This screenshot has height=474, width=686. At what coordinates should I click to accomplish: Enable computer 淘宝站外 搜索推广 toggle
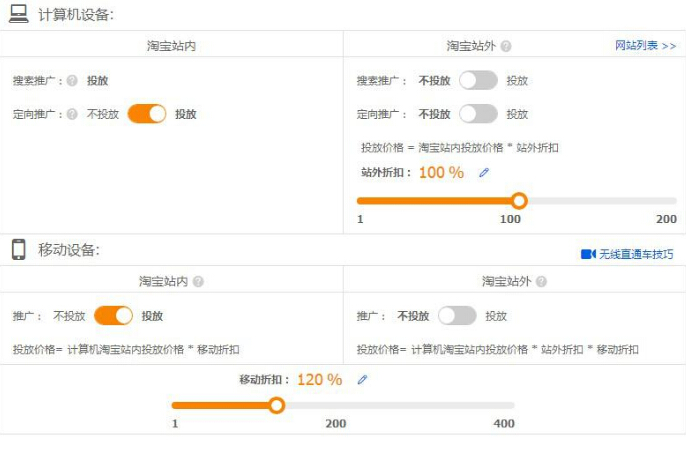tap(478, 81)
